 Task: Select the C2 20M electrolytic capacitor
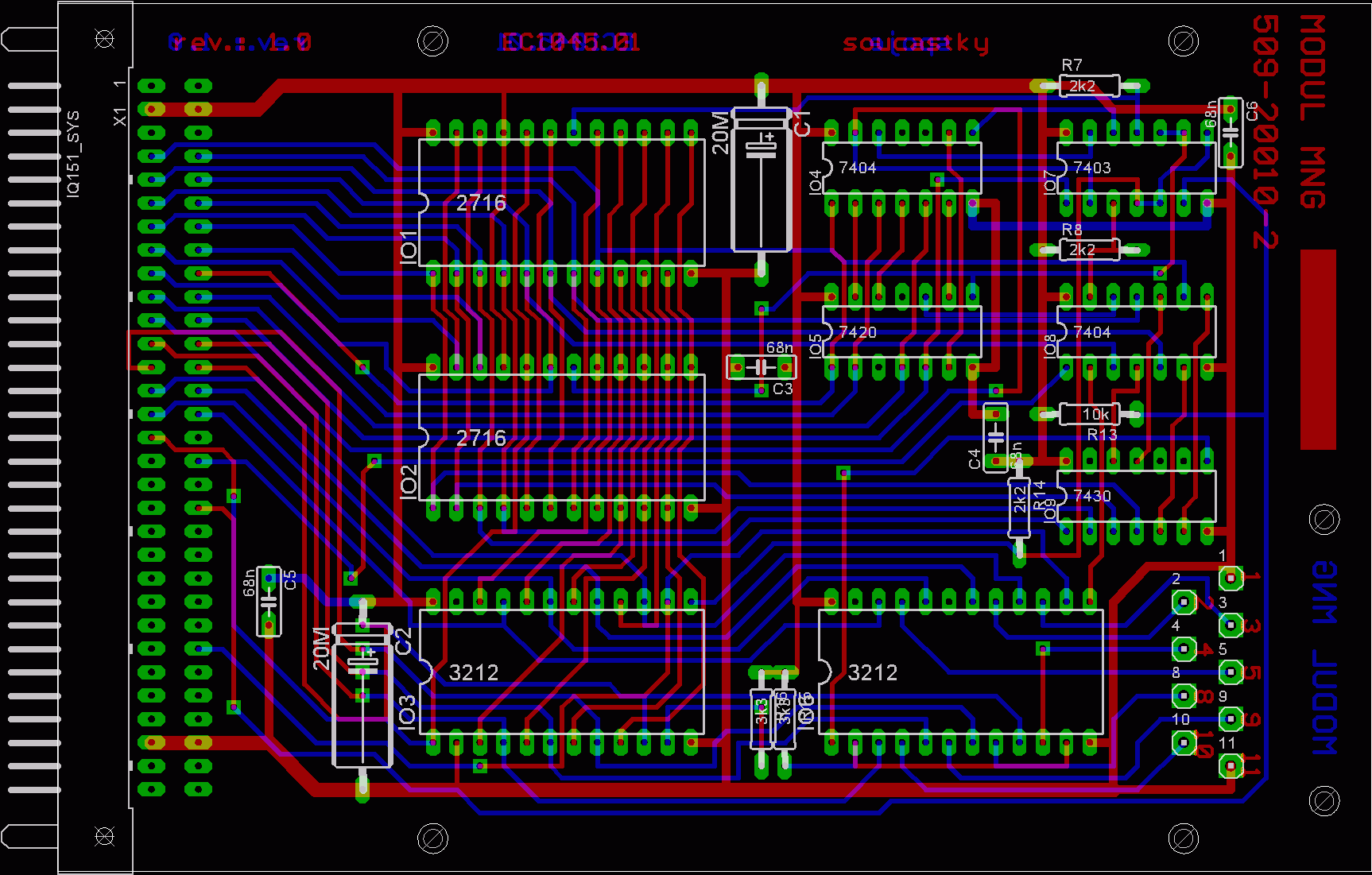pos(362,695)
